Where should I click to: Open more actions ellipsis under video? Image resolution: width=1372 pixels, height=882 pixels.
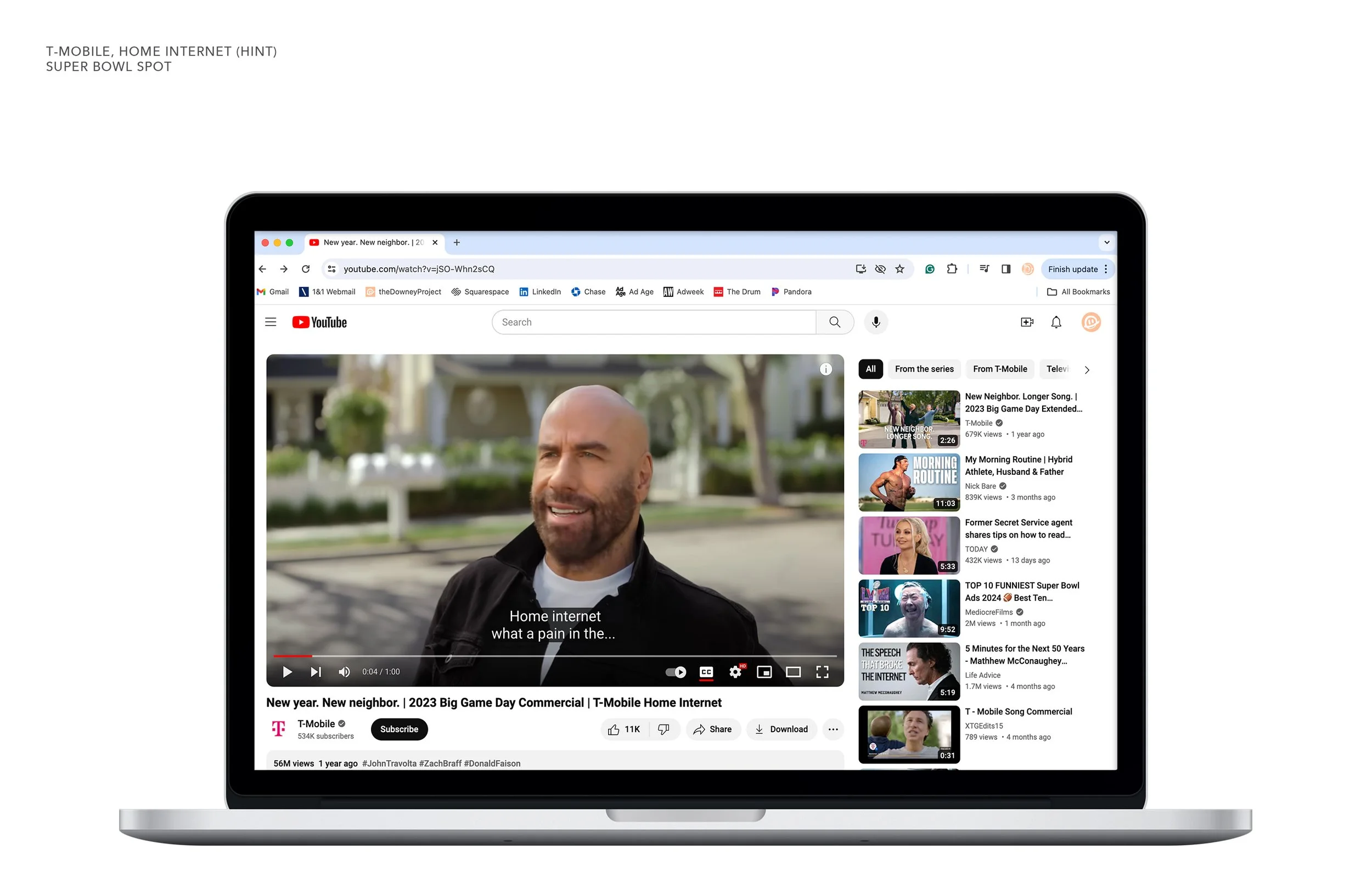tap(833, 729)
